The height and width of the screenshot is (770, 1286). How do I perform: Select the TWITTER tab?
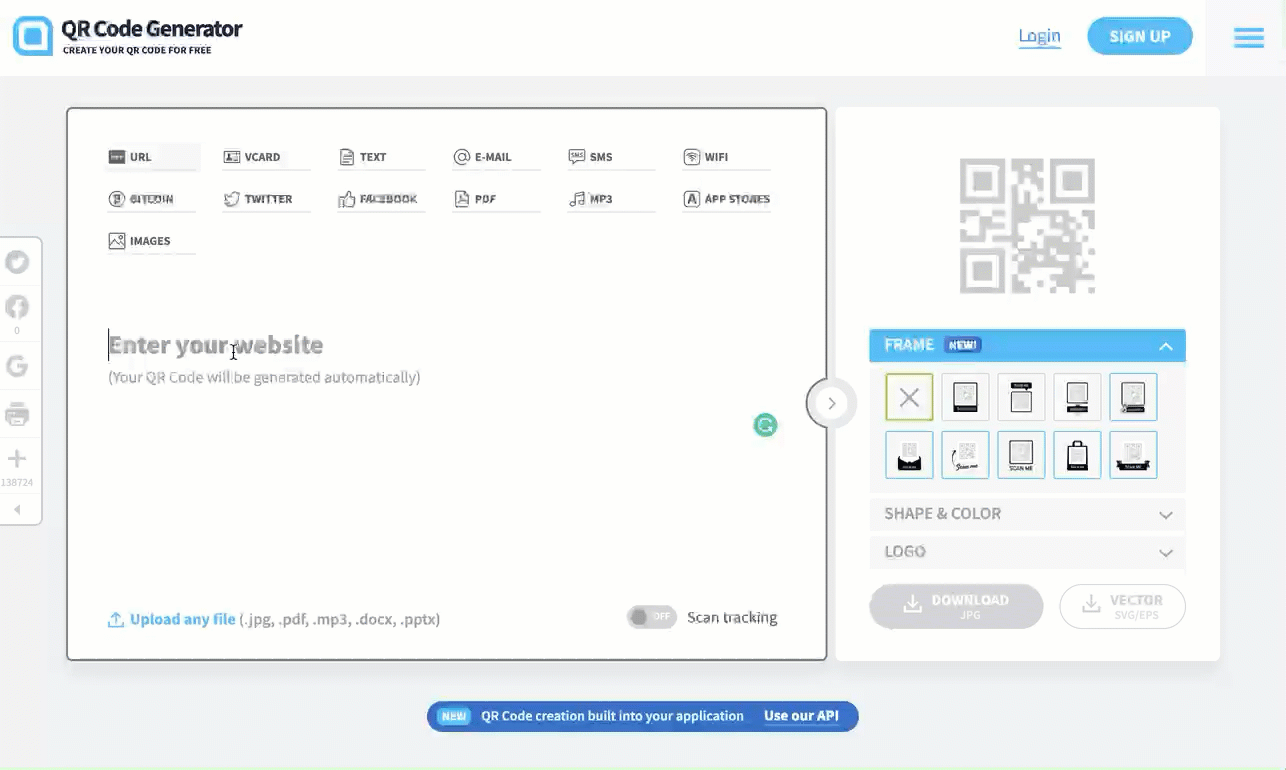(265, 199)
